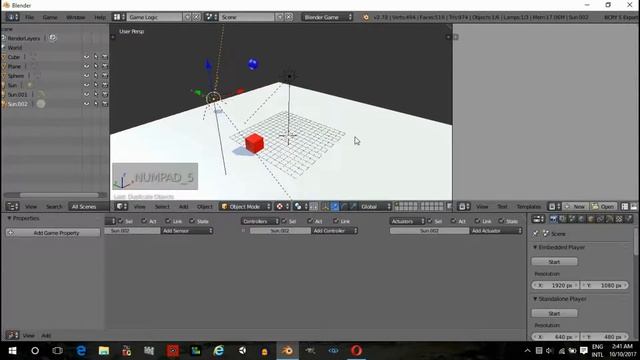Image resolution: width=640 pixels, height=360 pixels.
Task: Edit Embedded Player X resolution field
Action: tap(556, 285)
